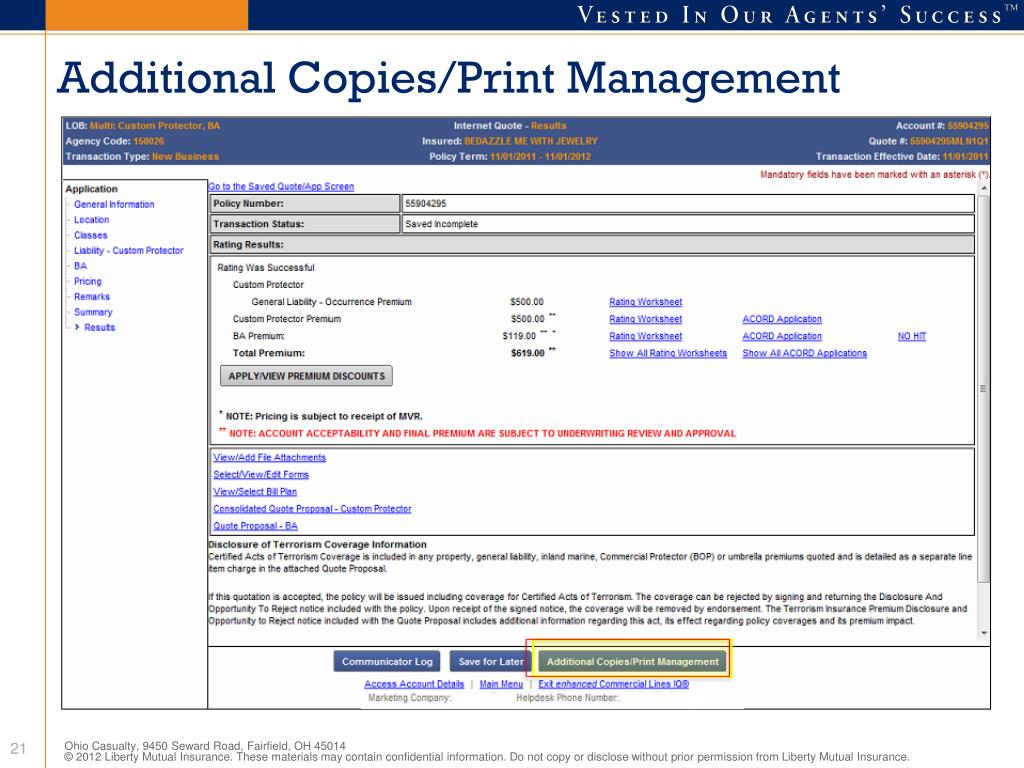This screenshot has height=768, width=1024.
Task: Open Results node in sidebar tree
Action: click(x=99, y=328)
